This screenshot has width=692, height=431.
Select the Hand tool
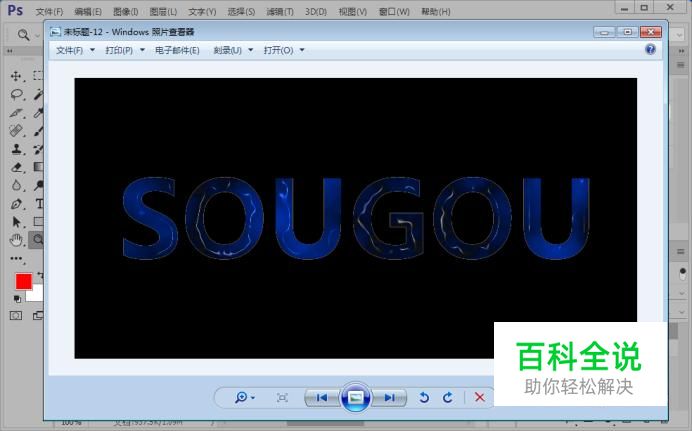(x=16, y=240)
